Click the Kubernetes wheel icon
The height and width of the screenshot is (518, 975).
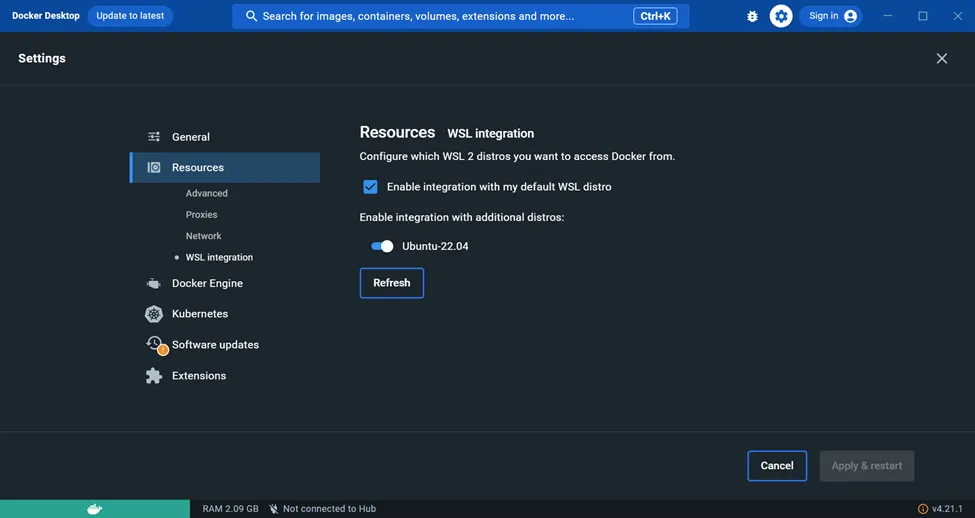pyautogui.click(x=154, y=314)
